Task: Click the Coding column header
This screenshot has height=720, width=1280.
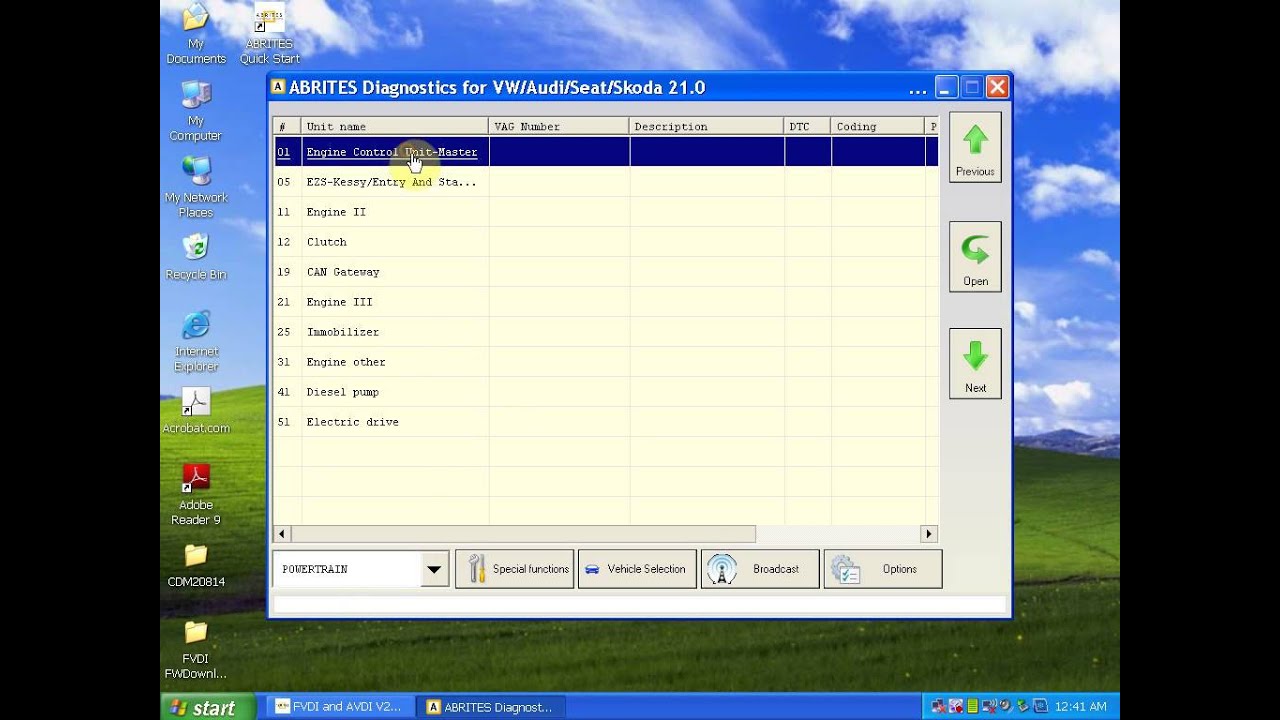Action: pos(877,126)
